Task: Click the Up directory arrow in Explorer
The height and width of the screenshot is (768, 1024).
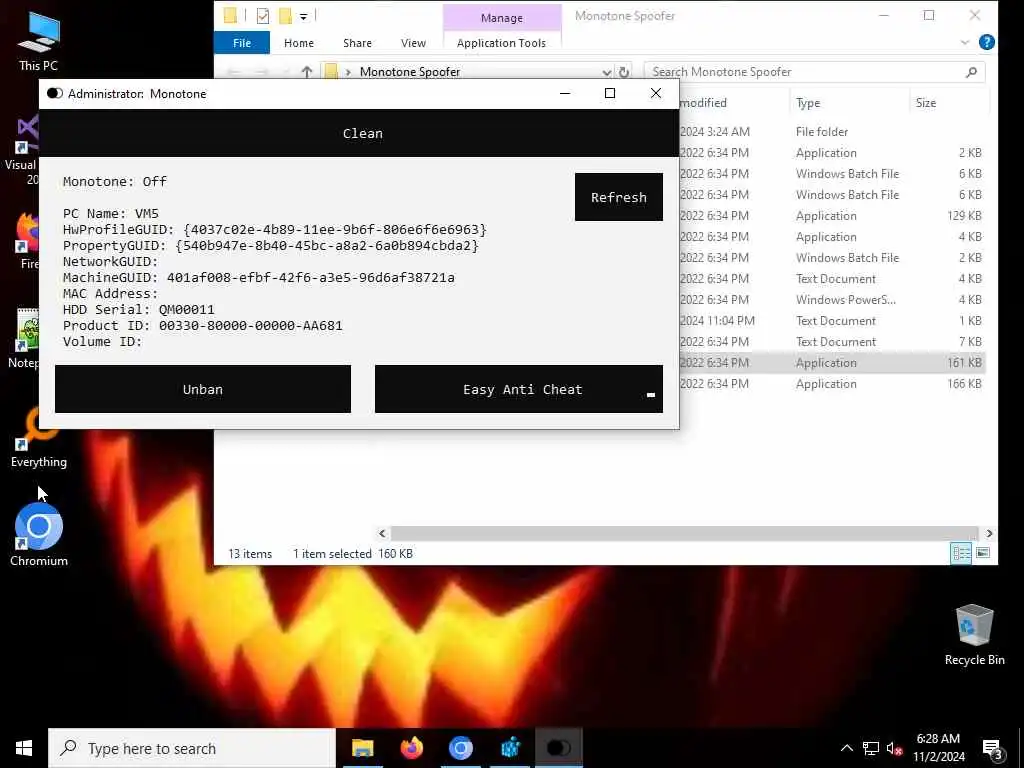Action: 306,72
